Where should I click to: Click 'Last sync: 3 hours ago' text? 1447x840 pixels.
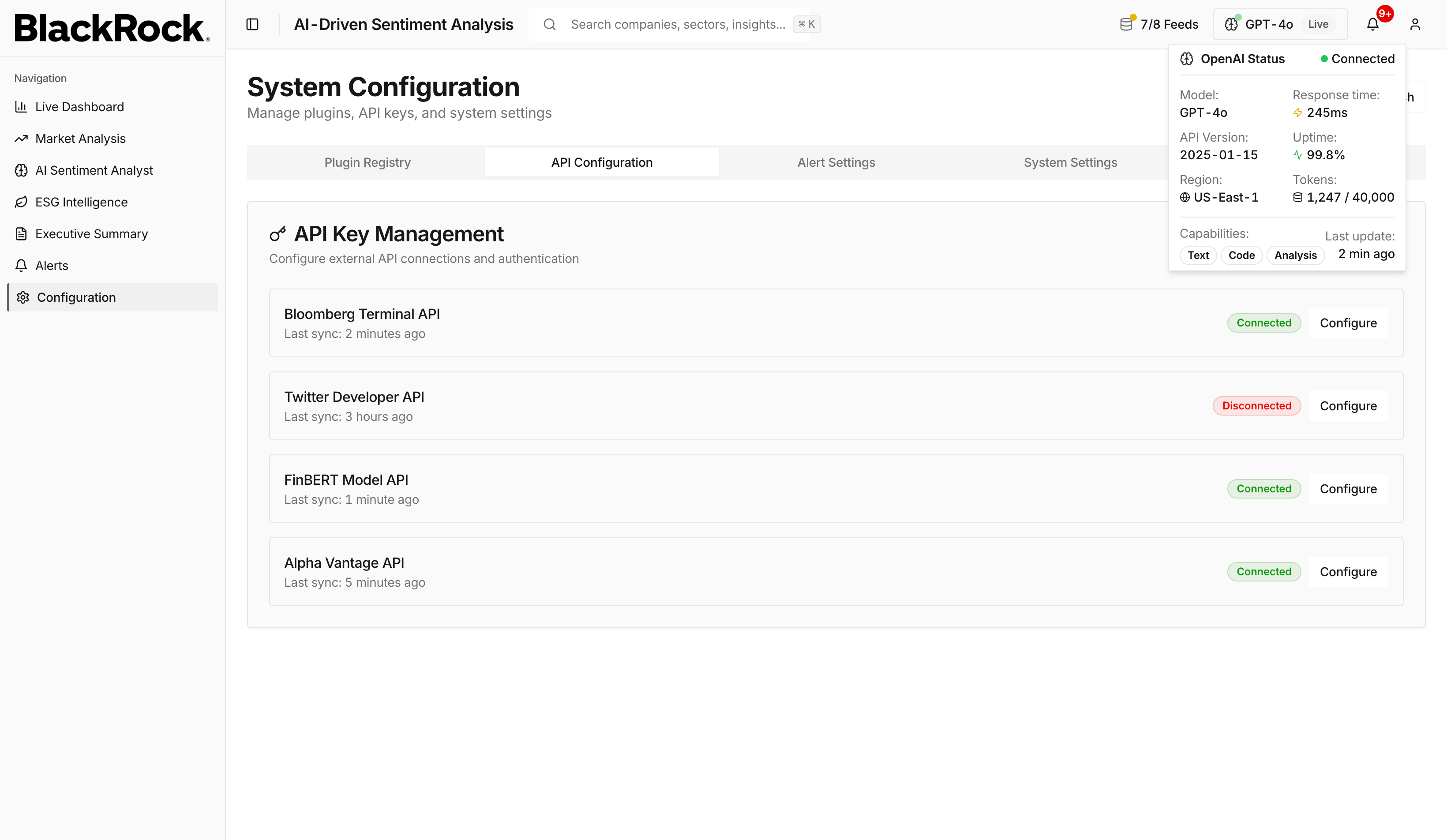point(349,417)
